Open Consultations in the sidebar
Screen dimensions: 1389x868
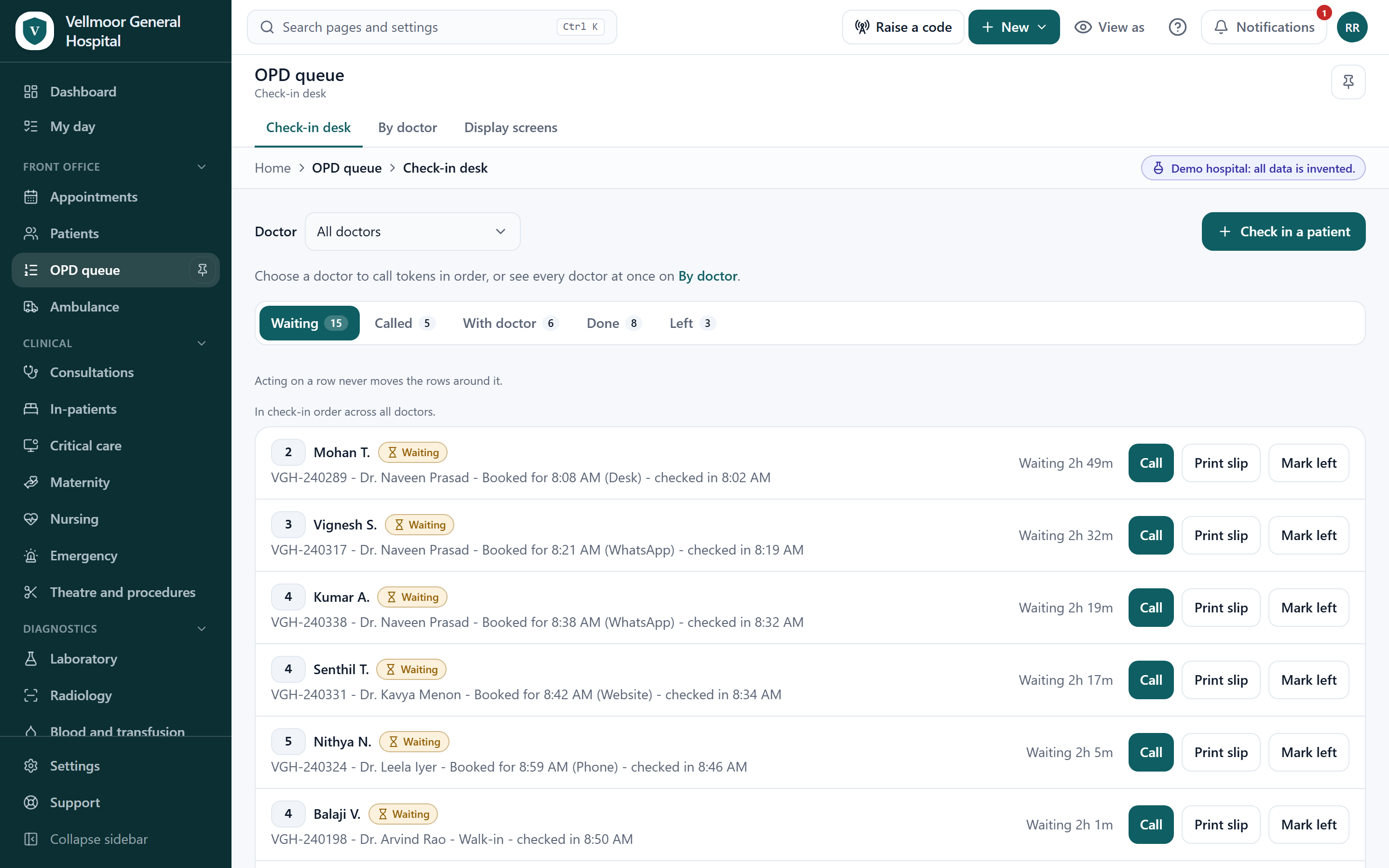(x=115, y=372)
